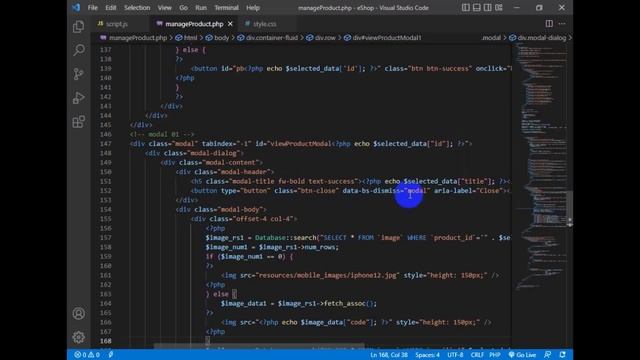Click div.container-fluid breadcrumb item
The width and height of the screenshot is (640, 360).
click(272, 38)
